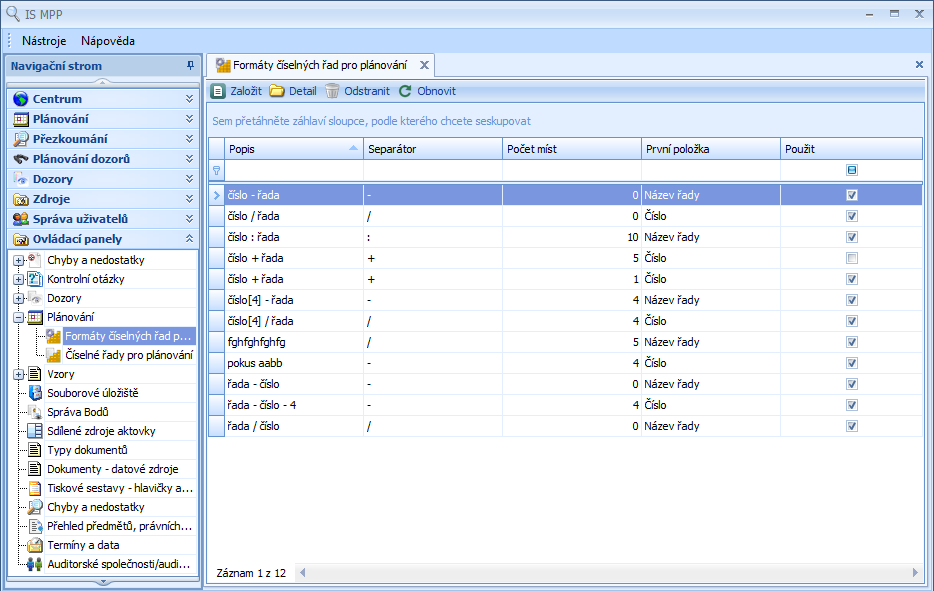
Task: Click the Popis filter input cell
Action: pos(294,170)
